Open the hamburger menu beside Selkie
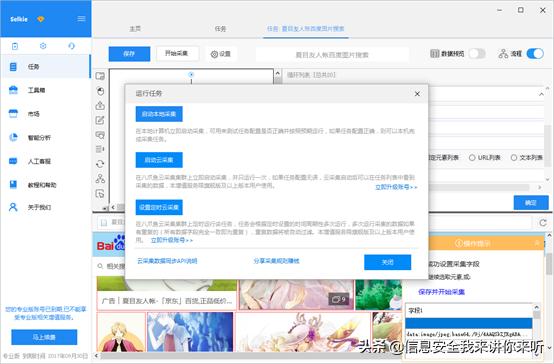Screen dimensions: 554x364 (x=81, y=19)
